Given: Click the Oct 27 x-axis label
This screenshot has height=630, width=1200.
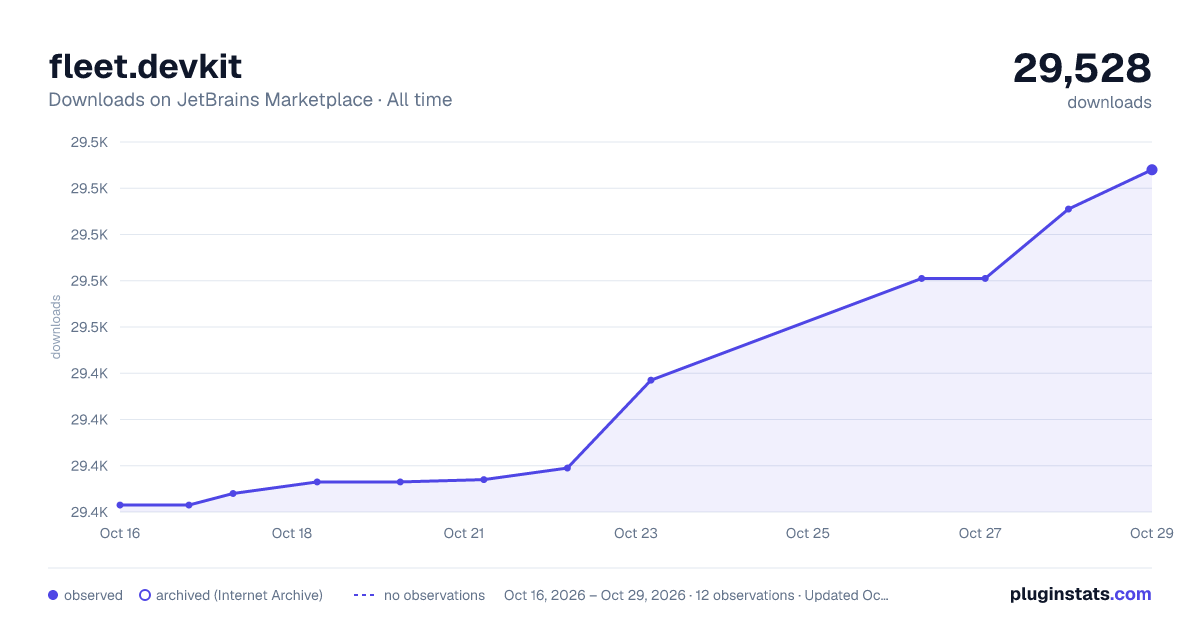Looking at the screenshot, I should click(980, 533).
